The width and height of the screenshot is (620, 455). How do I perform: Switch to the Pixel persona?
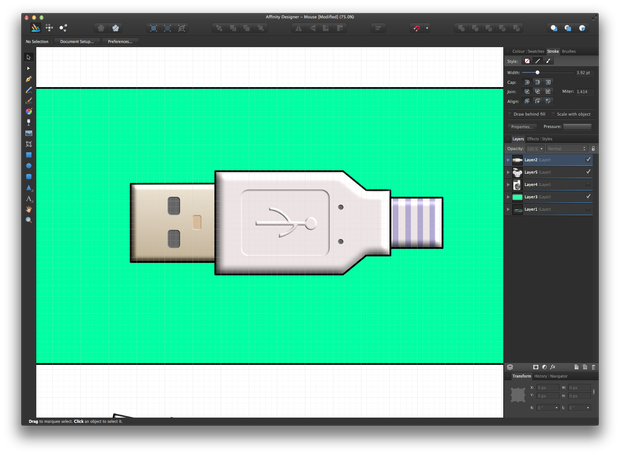(49, 28)
